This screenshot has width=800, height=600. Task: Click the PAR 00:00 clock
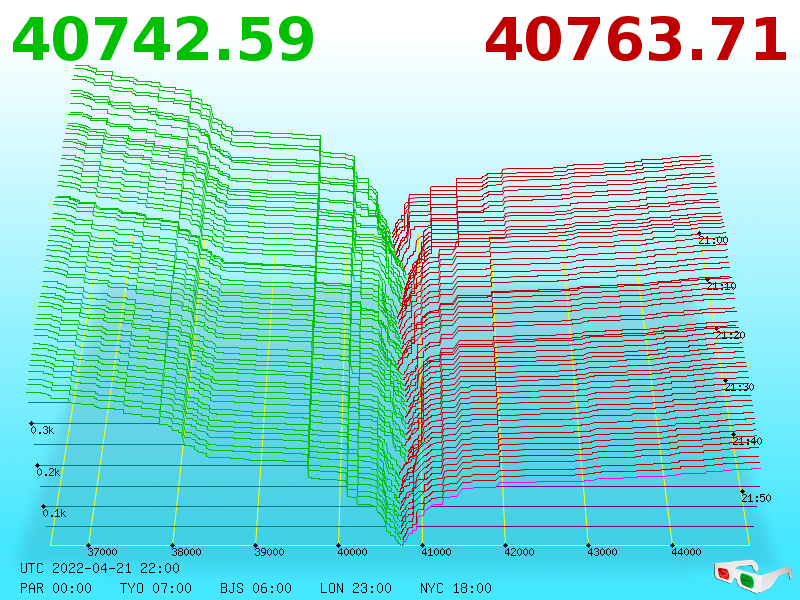point(56,588)
